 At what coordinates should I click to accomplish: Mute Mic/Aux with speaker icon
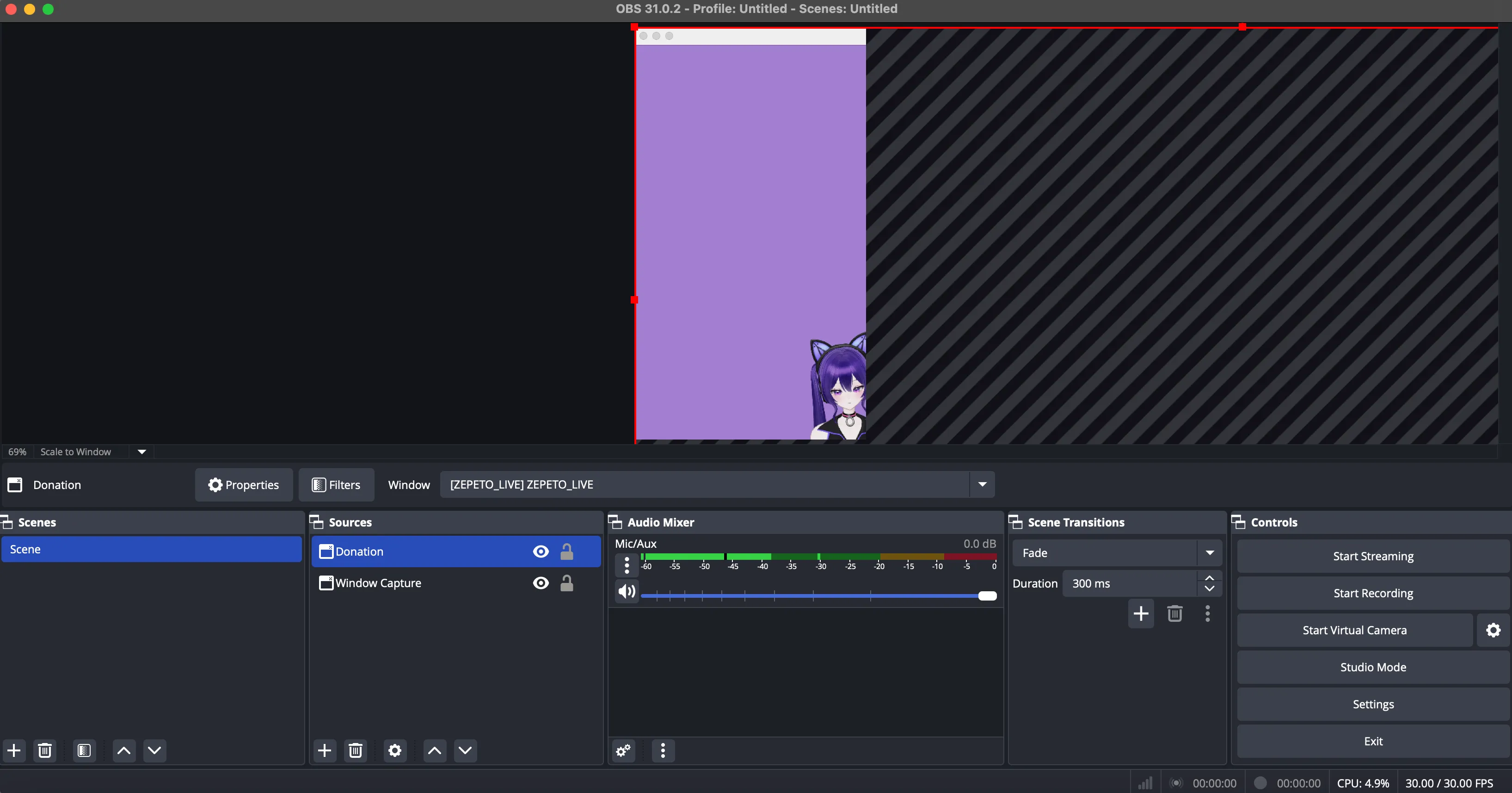626,591
